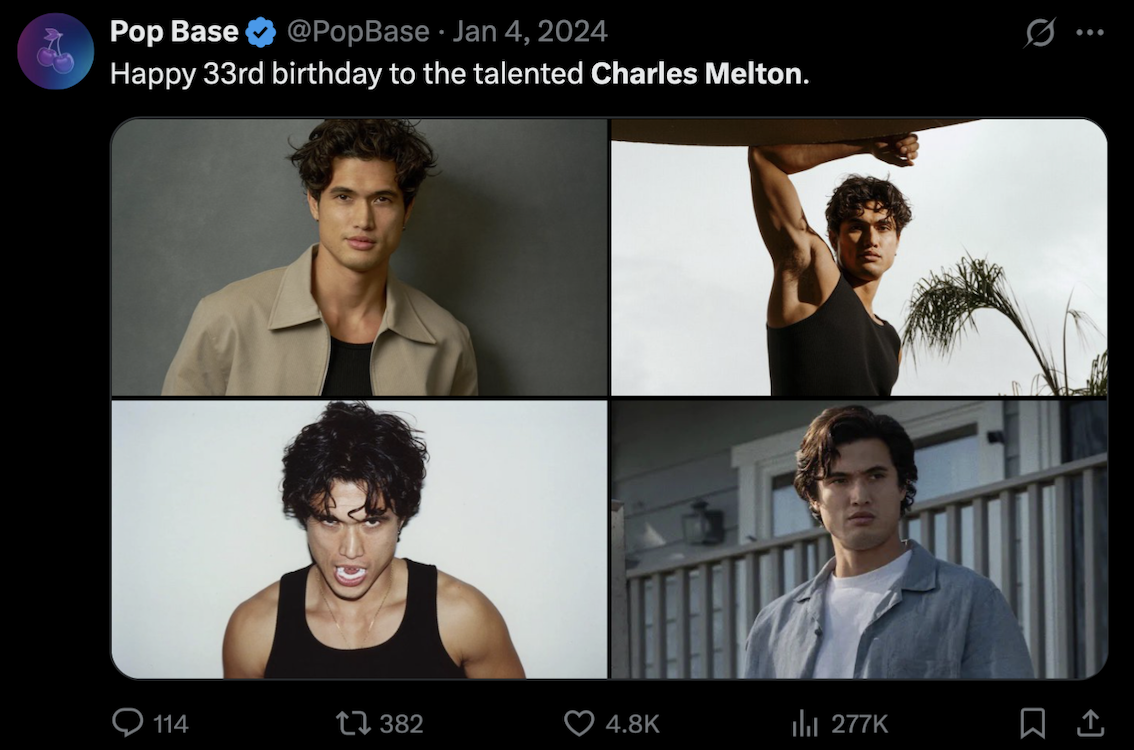
Task: Open view analytics bar chart icon
Action: point(805,722)
